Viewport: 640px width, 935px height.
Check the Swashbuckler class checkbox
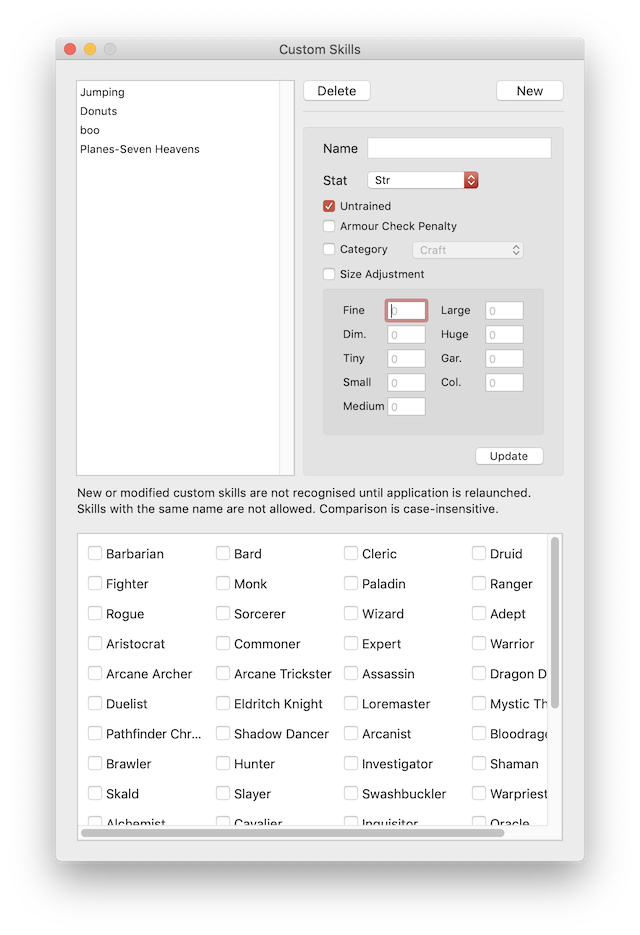[351, 792]
